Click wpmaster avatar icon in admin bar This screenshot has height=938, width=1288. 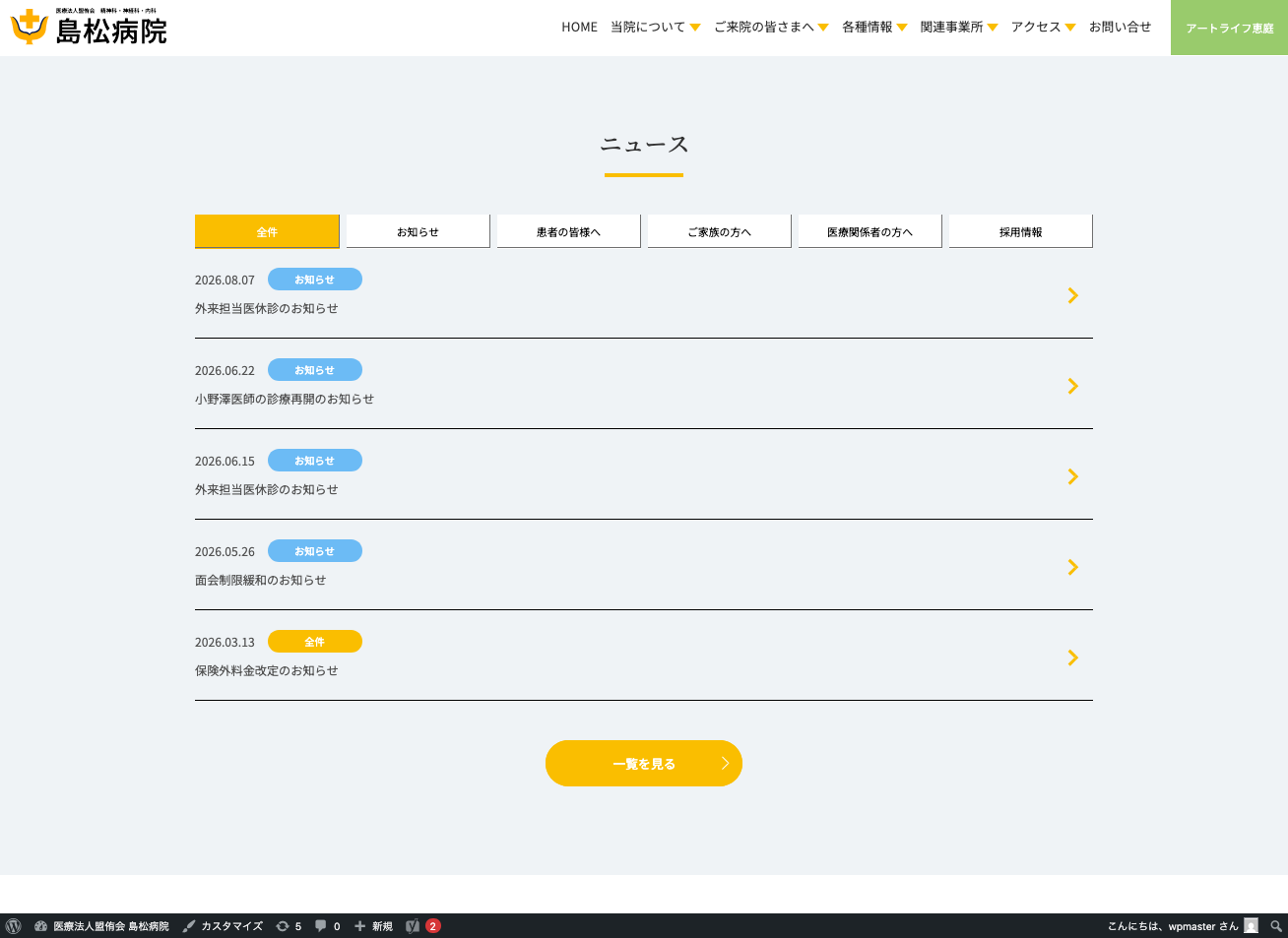point(1251,926)
